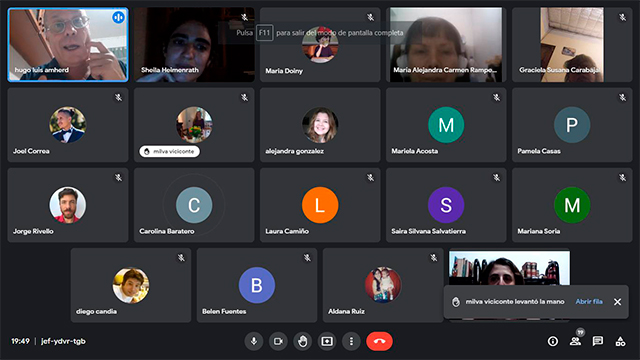Show the participants list icon

click(x=576, y=341)
